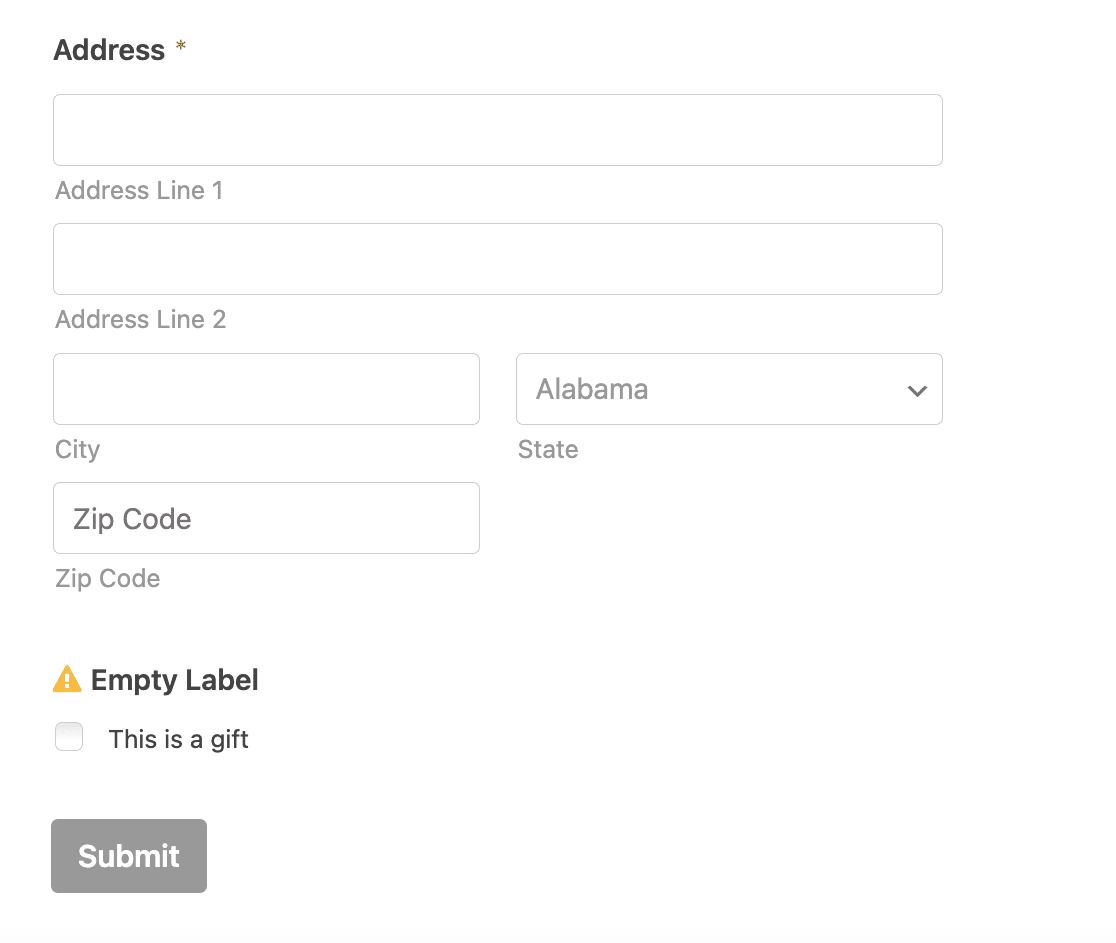The image size is (1116, 943).
Task: Click the 'Address Line 2' sublabel
Action: pos(141,319)
